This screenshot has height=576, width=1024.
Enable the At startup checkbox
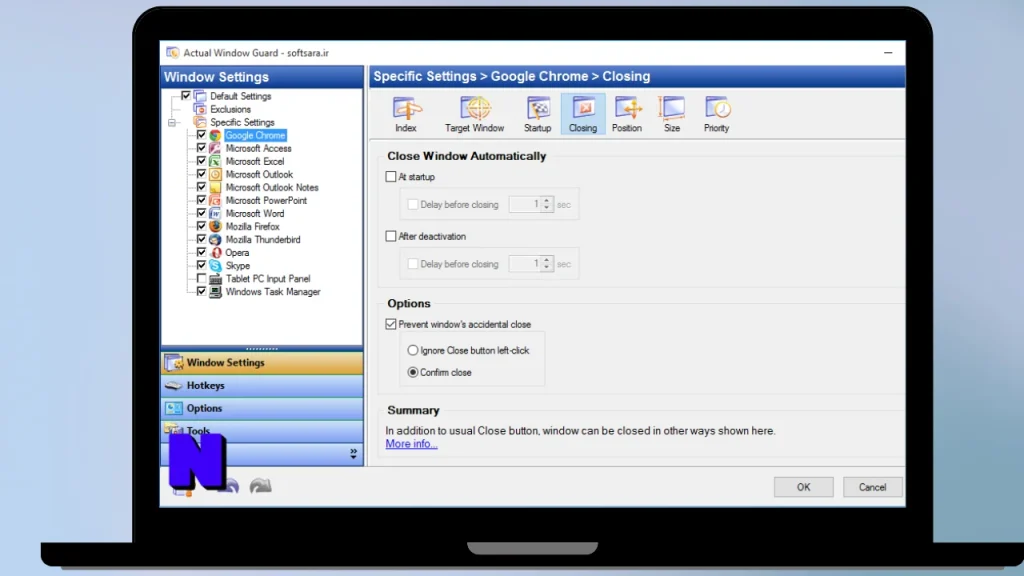(391, 176)
